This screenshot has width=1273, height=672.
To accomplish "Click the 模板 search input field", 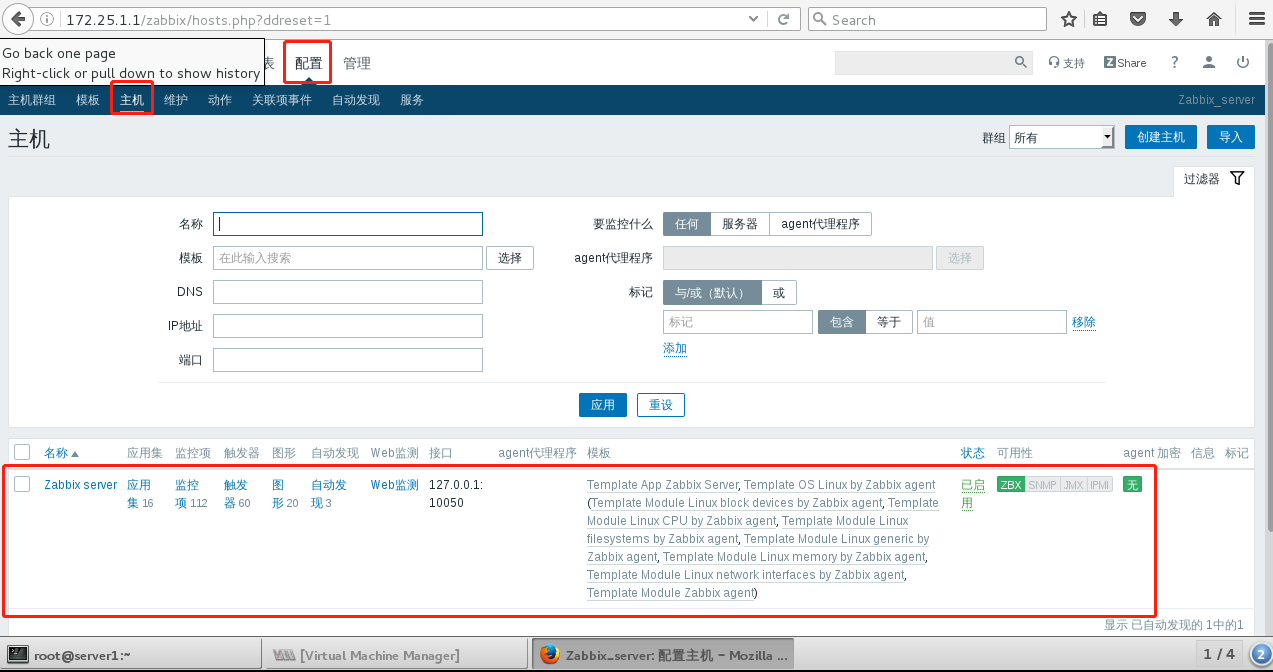I will coord(348,258).
